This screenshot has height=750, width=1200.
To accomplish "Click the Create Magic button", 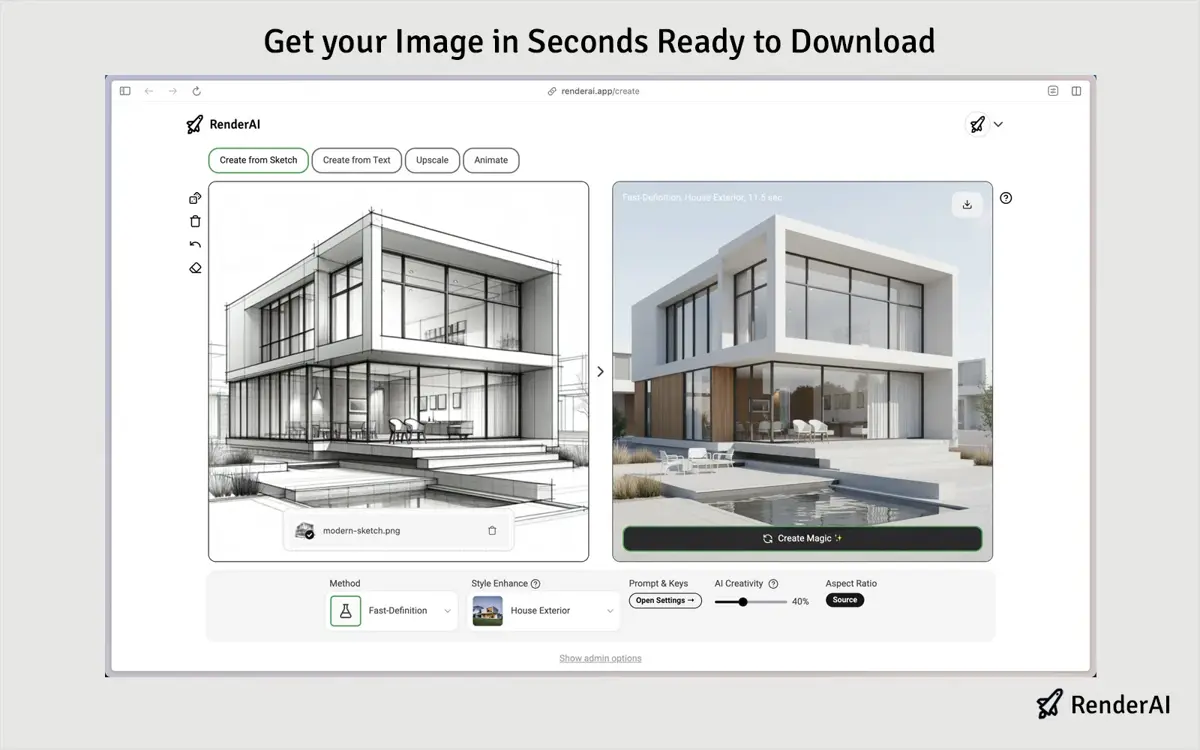I will click(801, 538).
